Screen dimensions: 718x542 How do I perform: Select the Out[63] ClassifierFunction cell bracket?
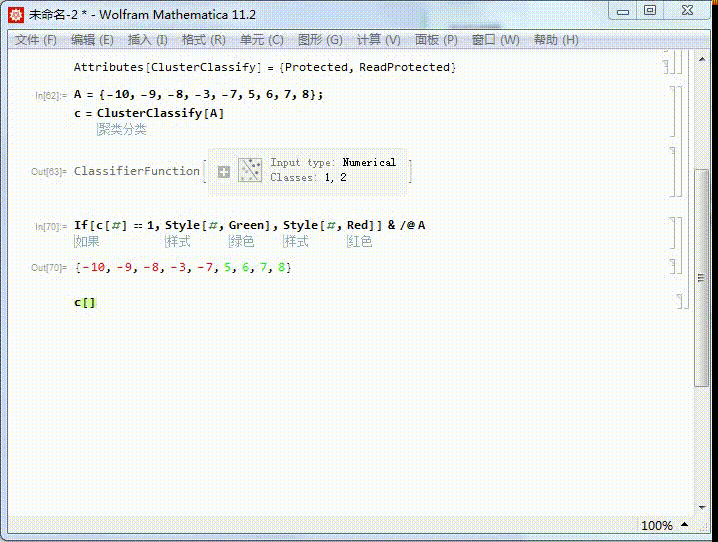pyautogui.click(x=673, y=172)
